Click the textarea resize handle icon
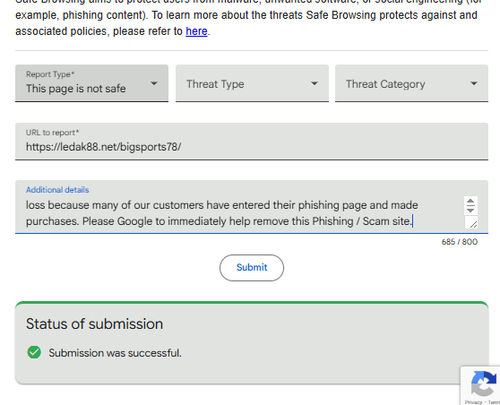500x405 pixels. pos(473,224)
